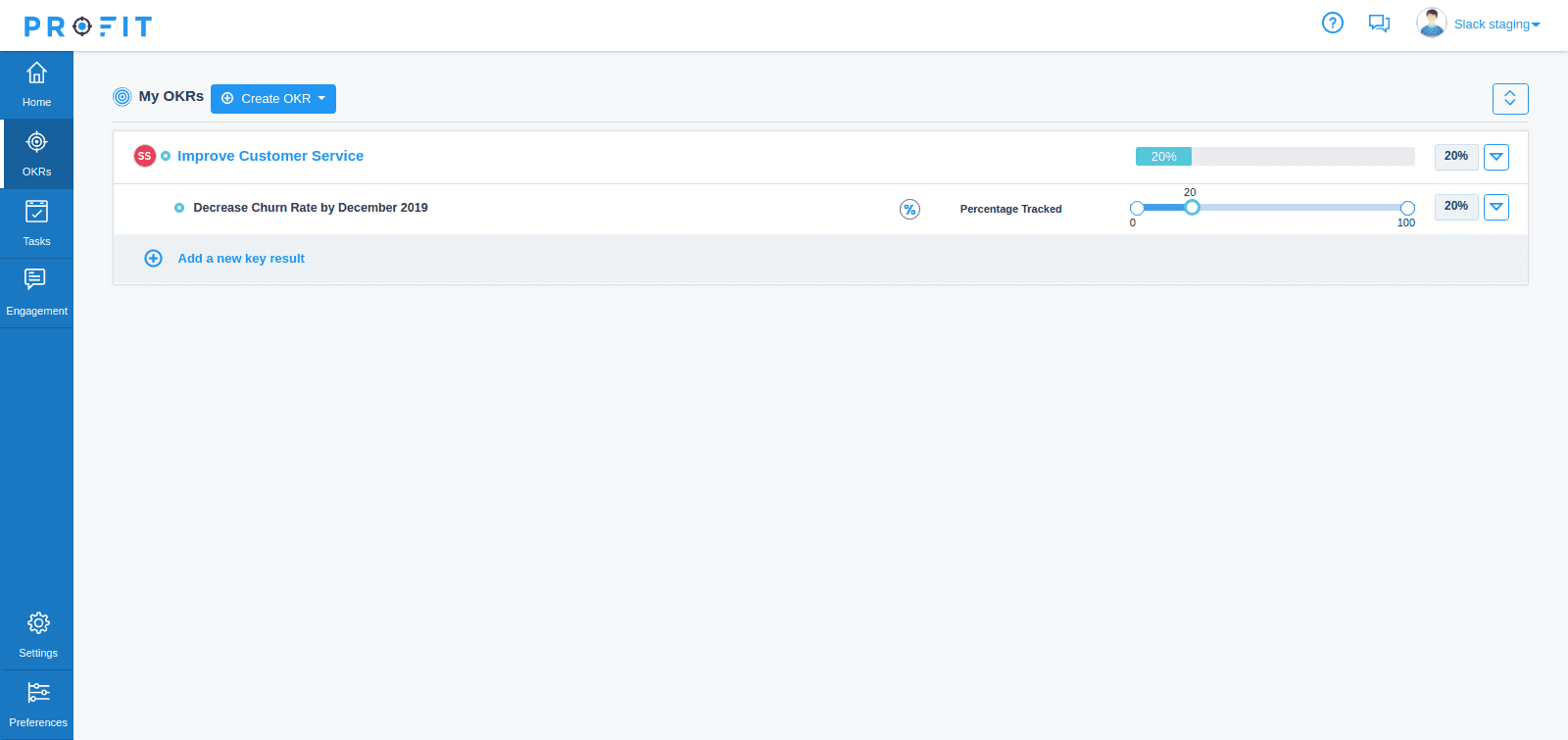This screenshot has width=1568, height=740.
Task: Toggle expand/collapse all OKRs button
Action: (1510, 99)
